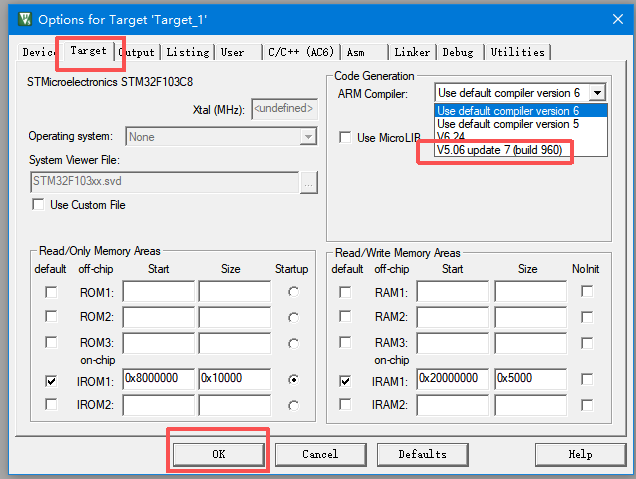Select IROM1 Startup radio button

(293, 380)
